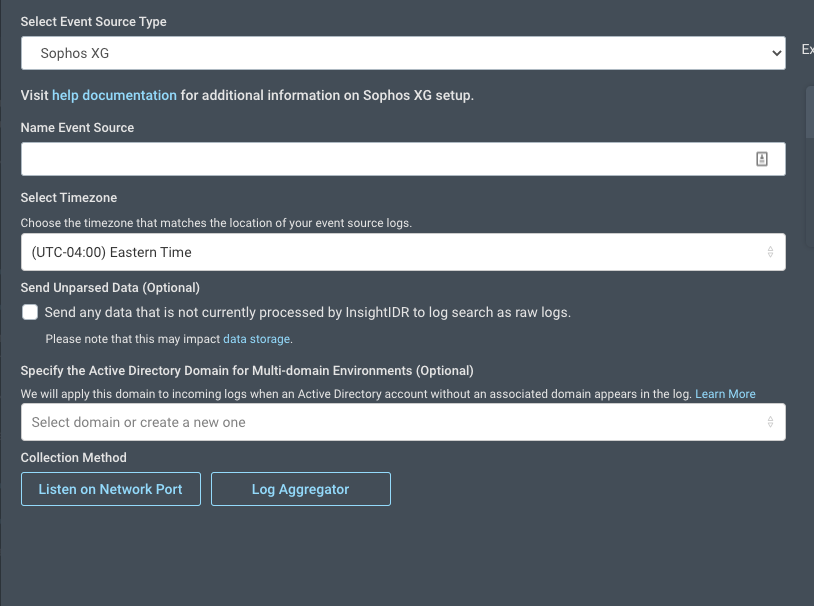The height and width of the screenshot is (606, 814).
Task: Click the 'Select Timezone' field label
Action: [69, 198]
